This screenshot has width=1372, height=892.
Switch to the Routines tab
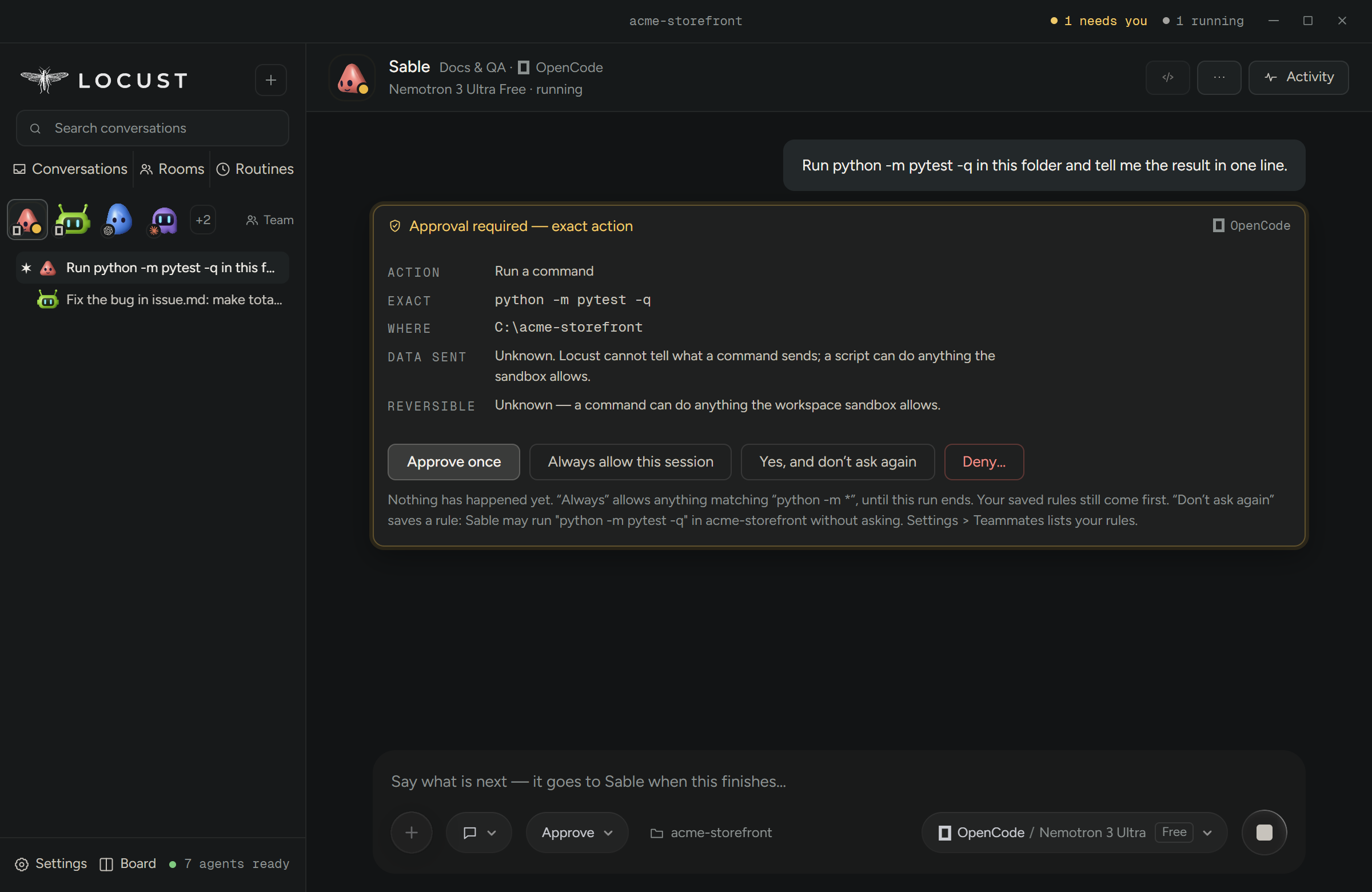click(x=255, y=169)
